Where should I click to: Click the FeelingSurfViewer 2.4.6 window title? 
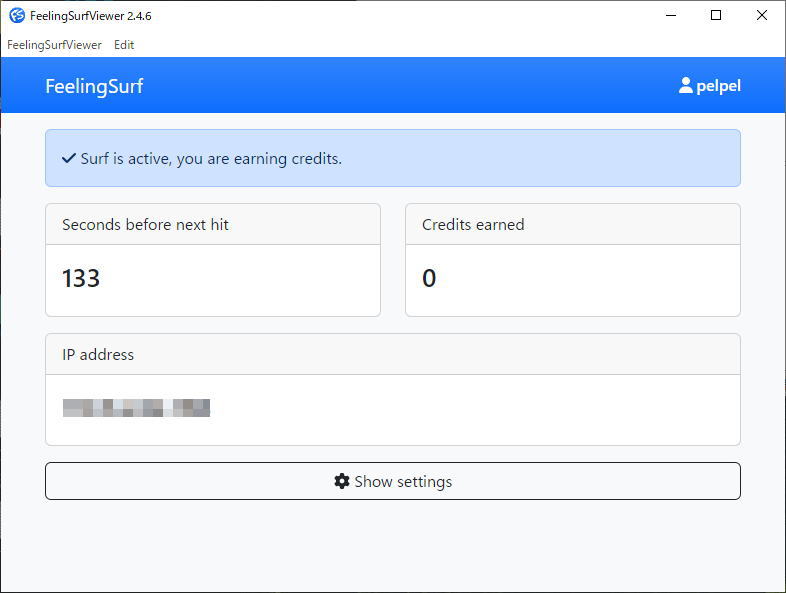click(90, 16)
